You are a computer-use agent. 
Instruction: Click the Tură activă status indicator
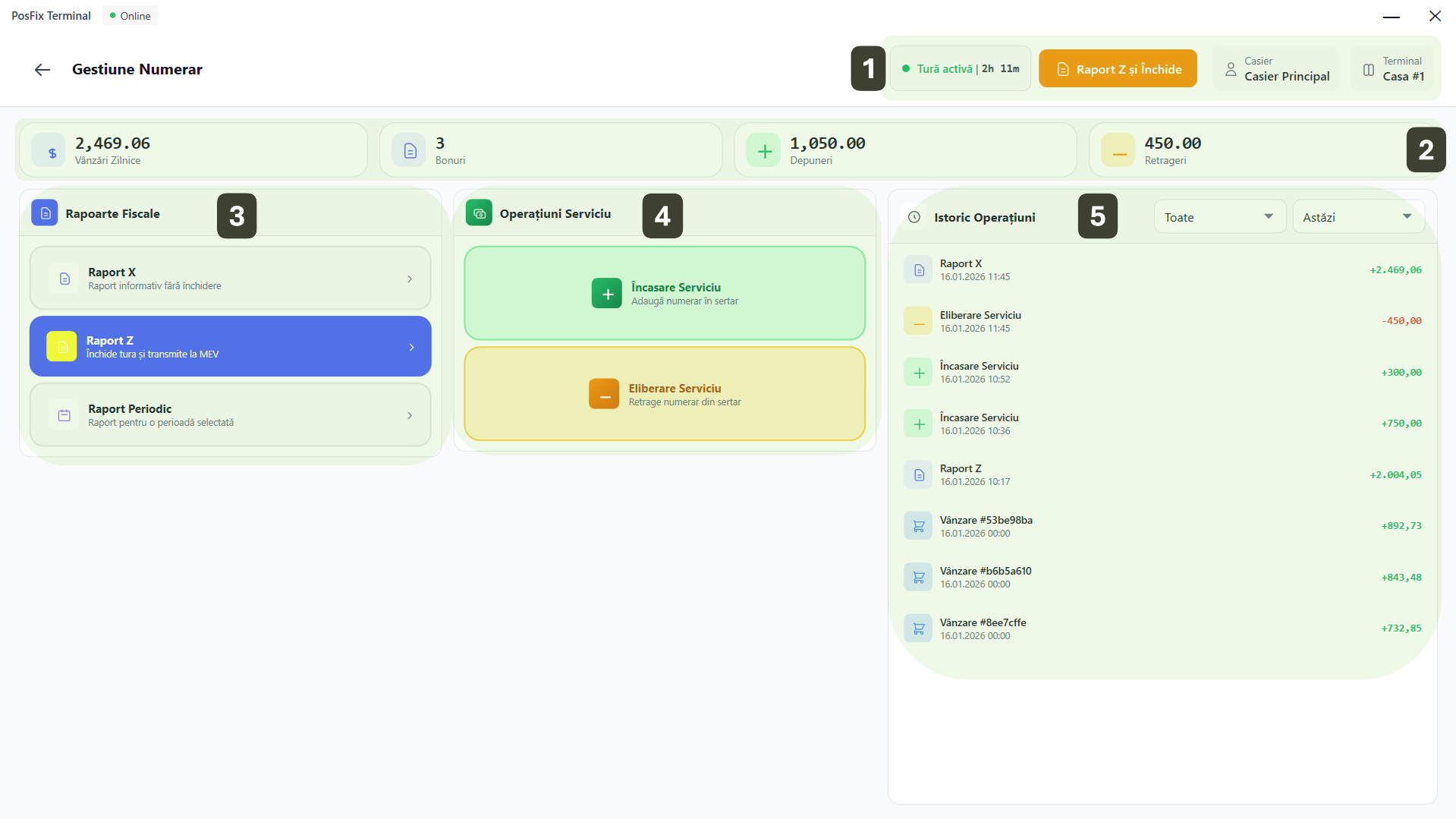(961, 69)
